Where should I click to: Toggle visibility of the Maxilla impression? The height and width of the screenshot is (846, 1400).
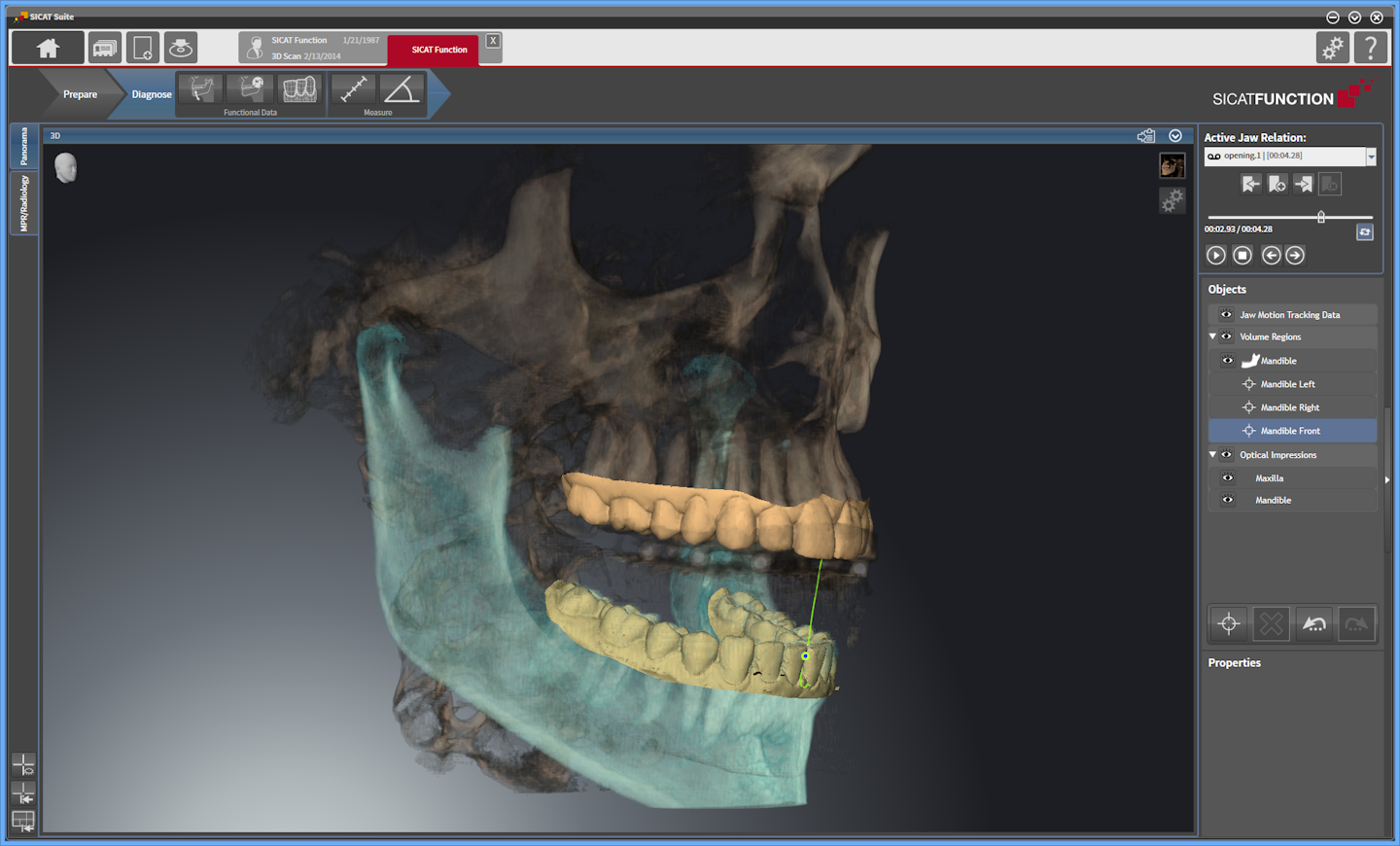[1228, 478]
